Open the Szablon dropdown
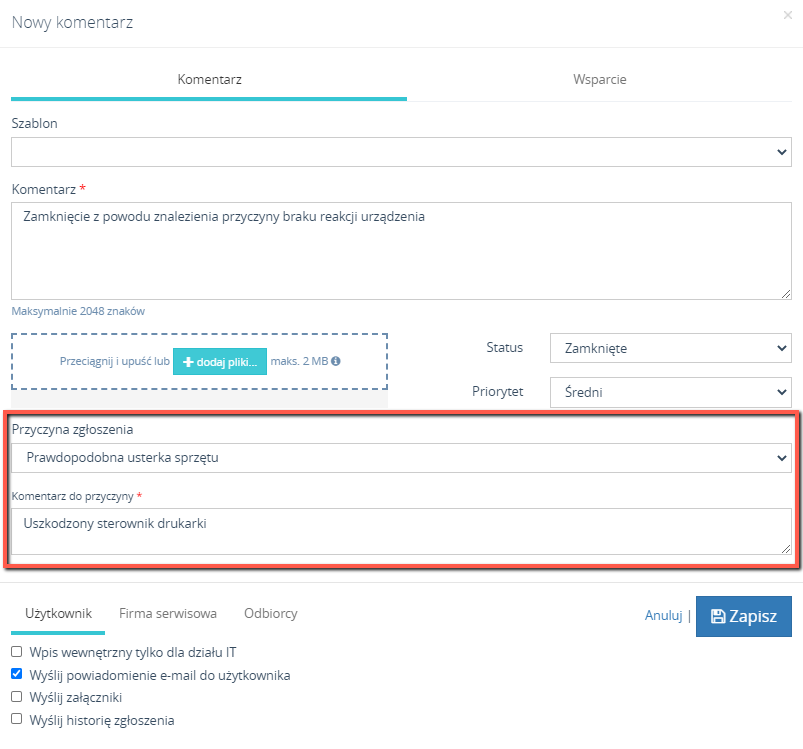 click(402, 152)
